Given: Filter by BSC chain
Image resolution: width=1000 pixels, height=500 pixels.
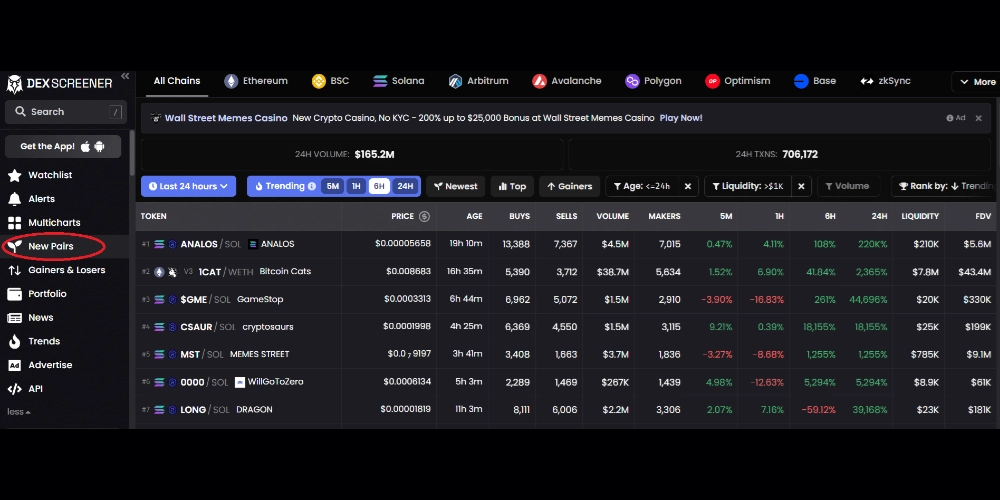Looking at the screenshot, I should point(330,81).
